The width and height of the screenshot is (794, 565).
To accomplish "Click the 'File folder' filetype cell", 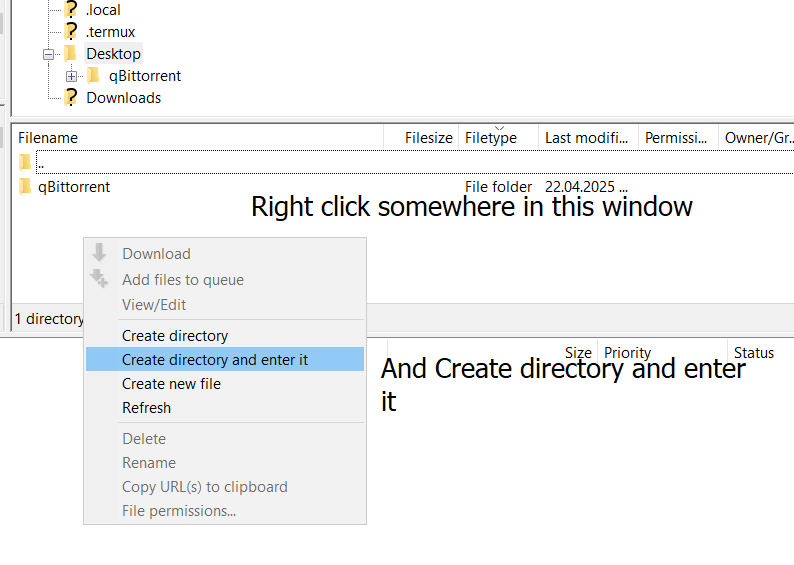I will click(498, 187).
